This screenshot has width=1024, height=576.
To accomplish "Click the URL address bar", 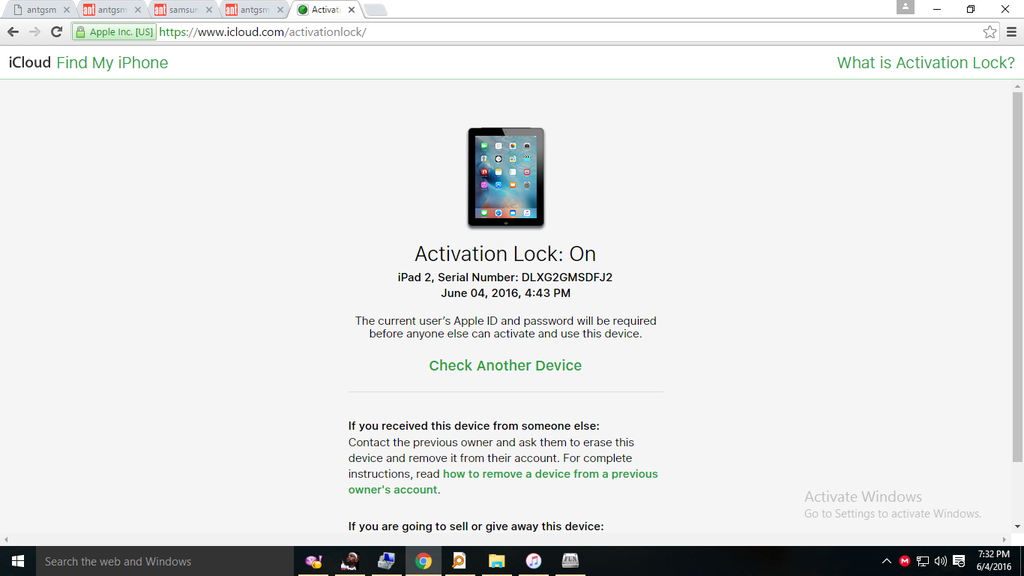I will pos(560,32).
